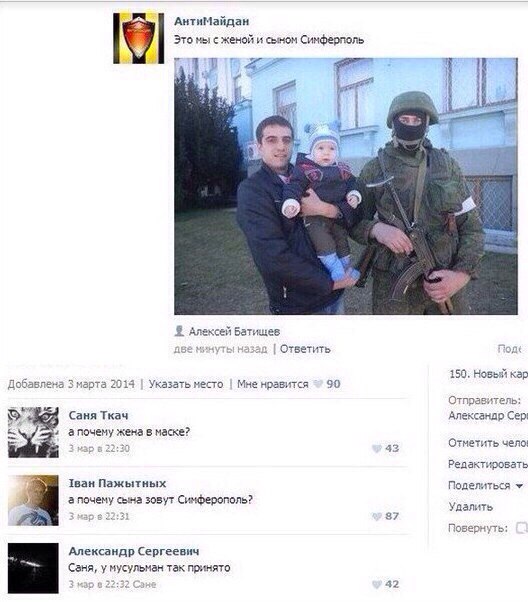Viewport: 528px width, 602px height.
Task: Open Александр Сергеевич's dark avatar
Action: (33, 568)
